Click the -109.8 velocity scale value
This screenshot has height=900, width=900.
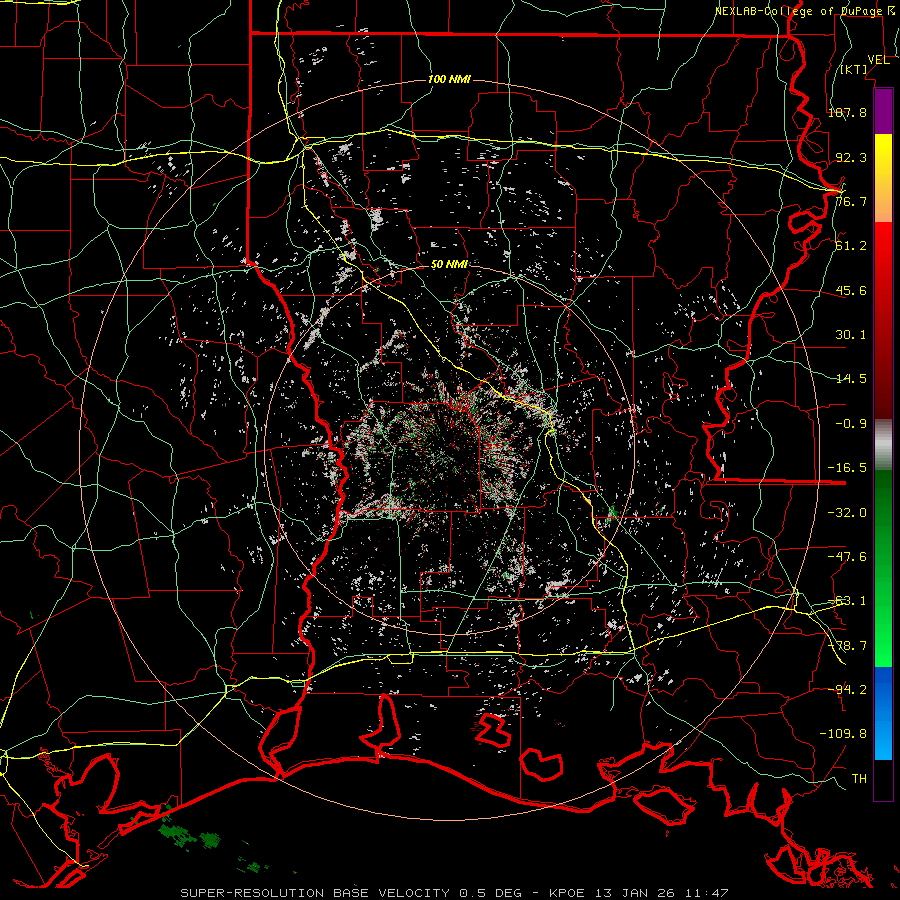[843, 734]
